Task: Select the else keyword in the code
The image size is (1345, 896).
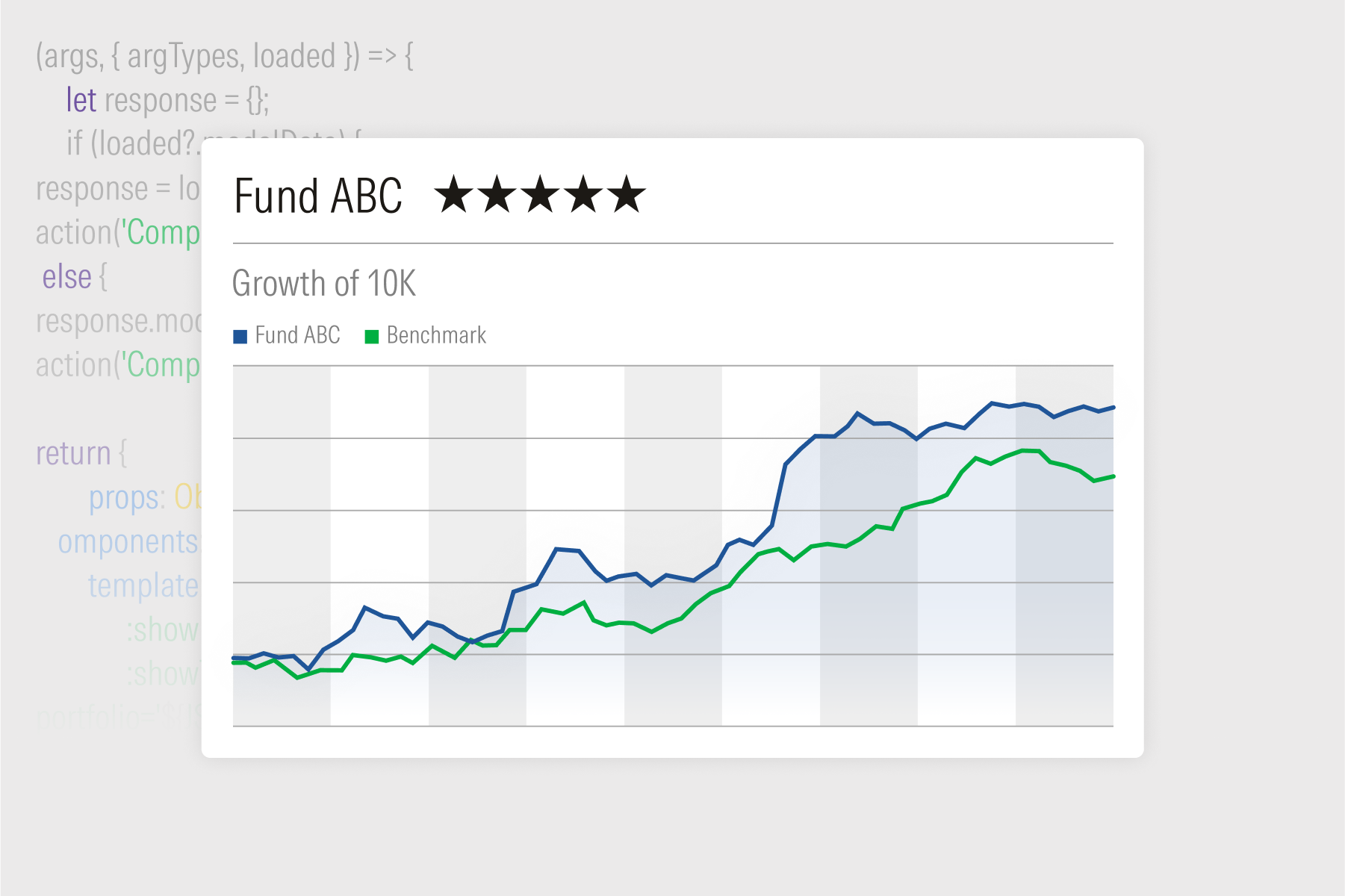Action: (67, 277)
